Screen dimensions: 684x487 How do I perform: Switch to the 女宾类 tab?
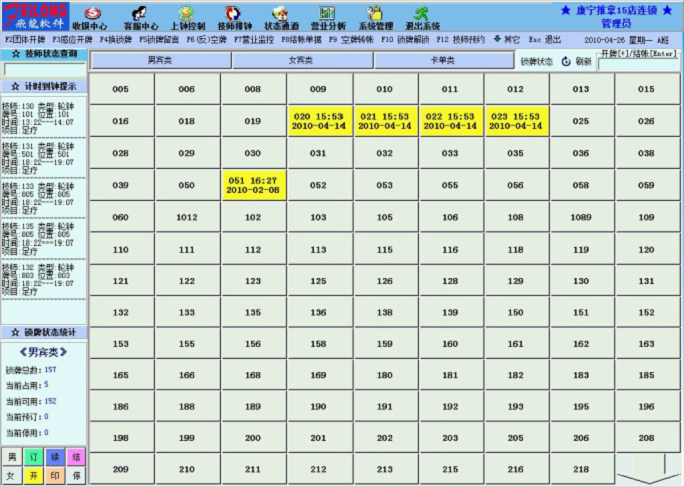pos(301,61)
